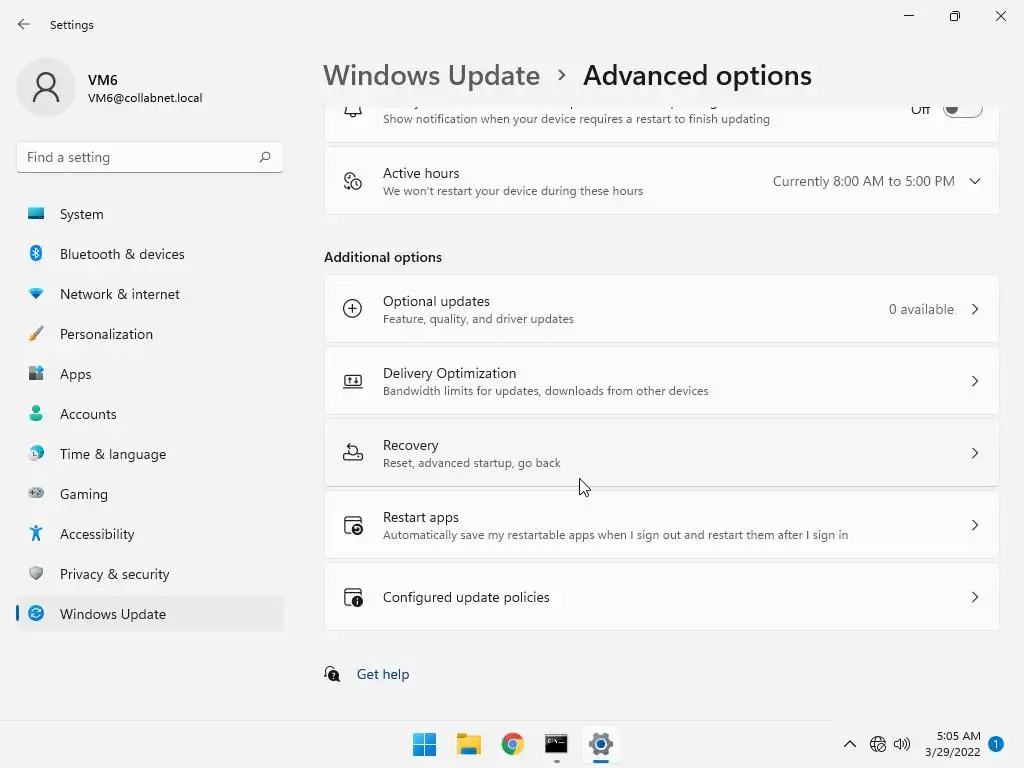This screenshot has width=1024, height=768.
Task: Click the Get help link
Action: tap(383, 674)
